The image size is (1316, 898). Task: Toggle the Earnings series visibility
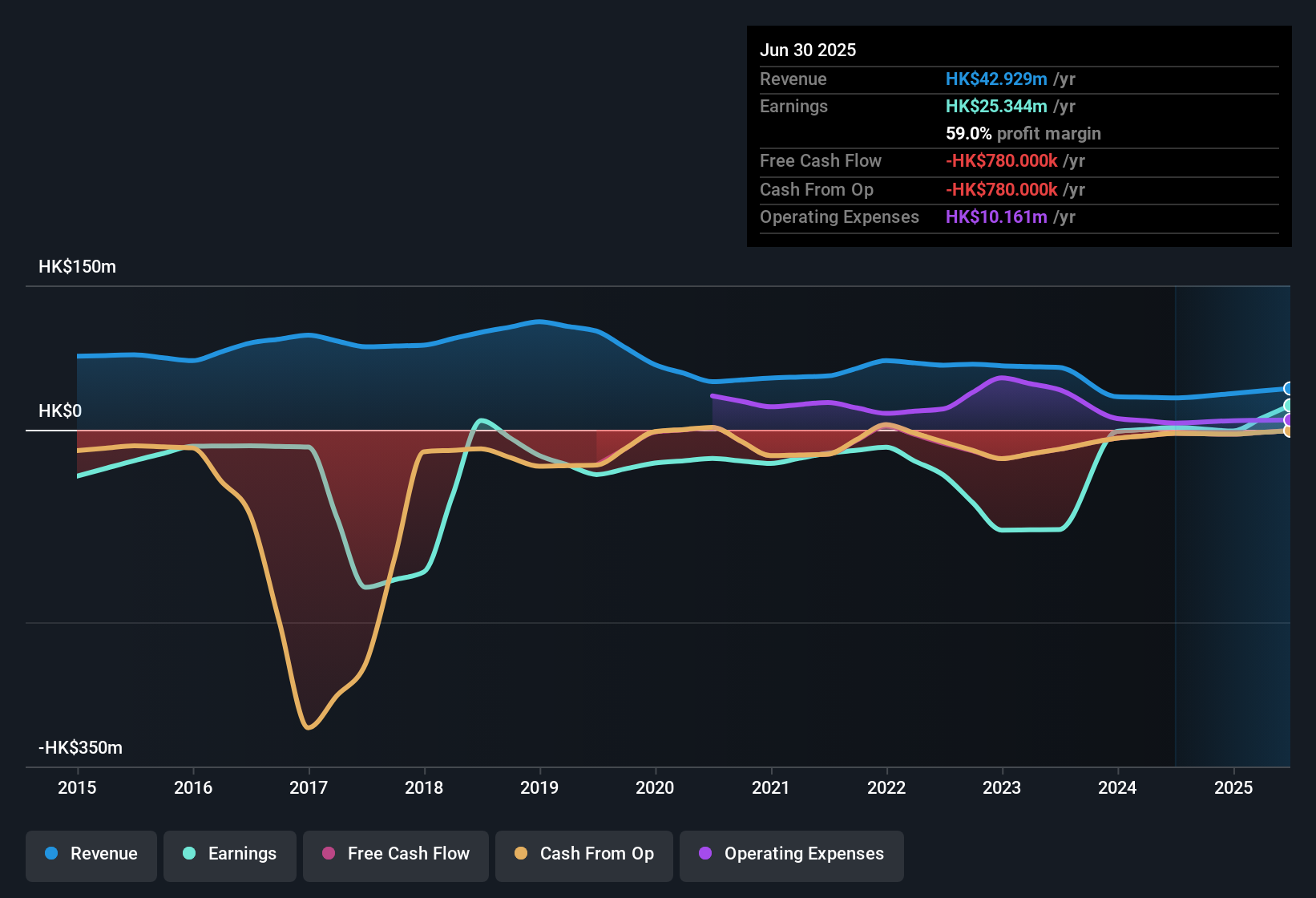tap(229, 854)
